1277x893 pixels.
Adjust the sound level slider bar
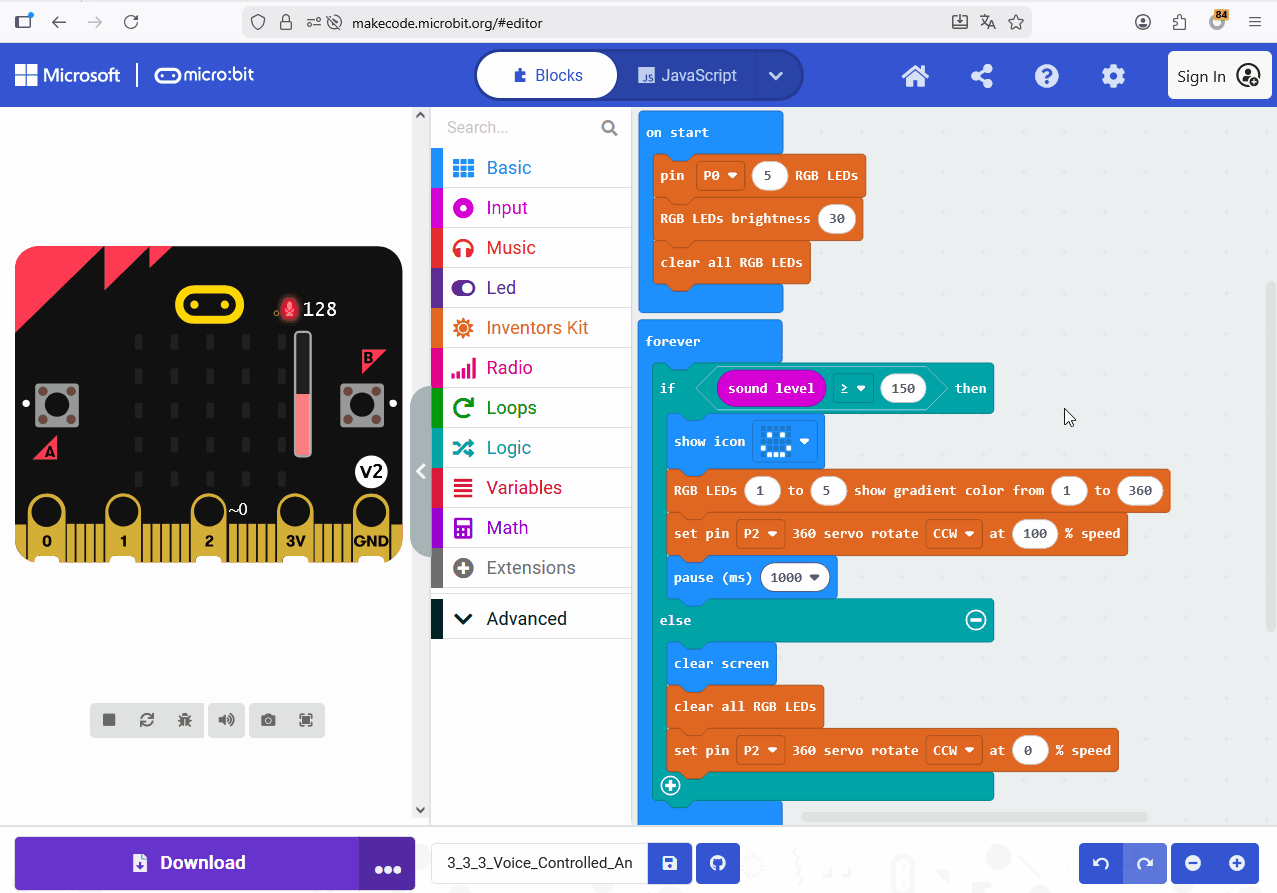[302, 394]
